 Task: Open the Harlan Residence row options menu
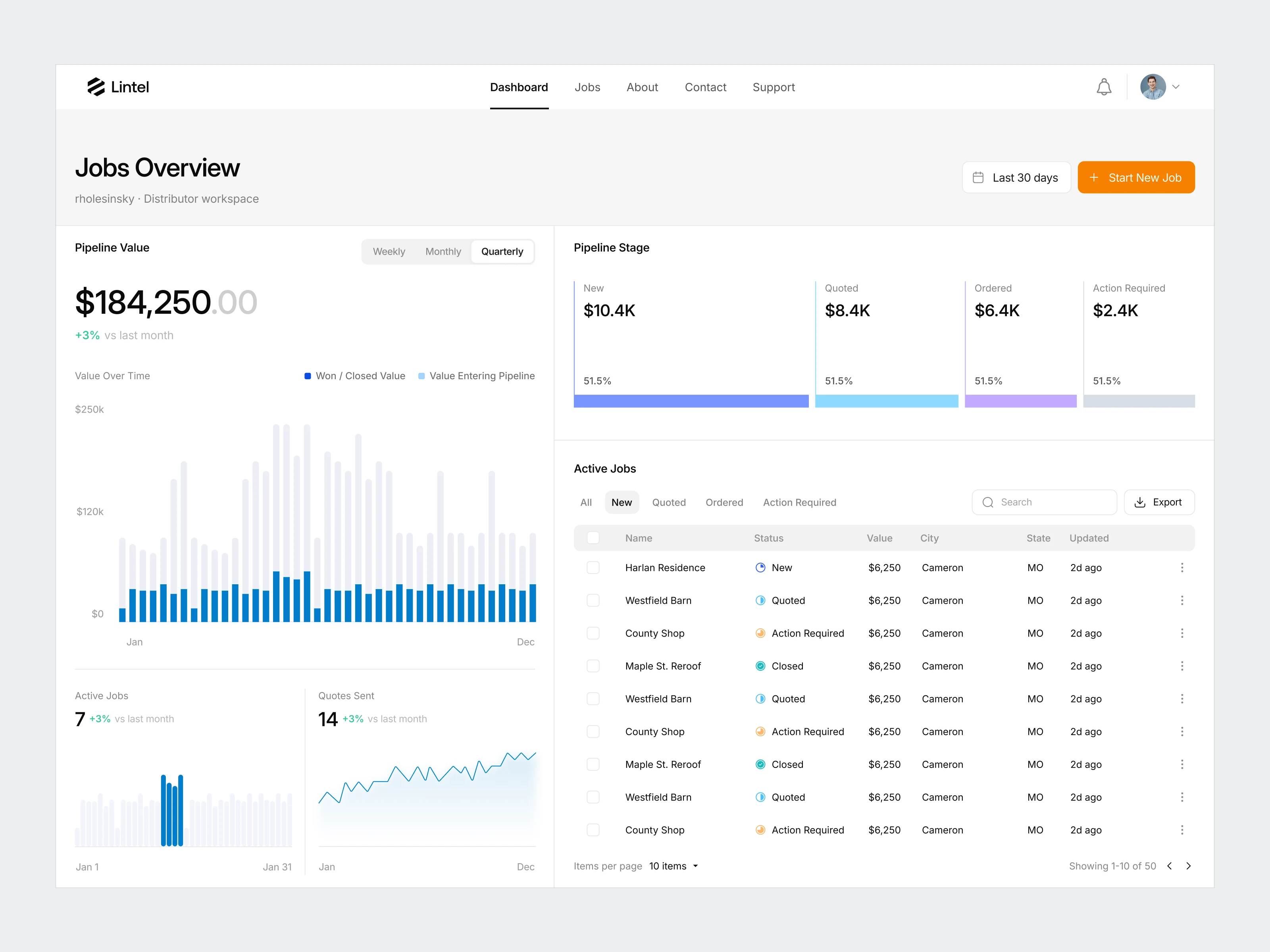(1181, 568)
